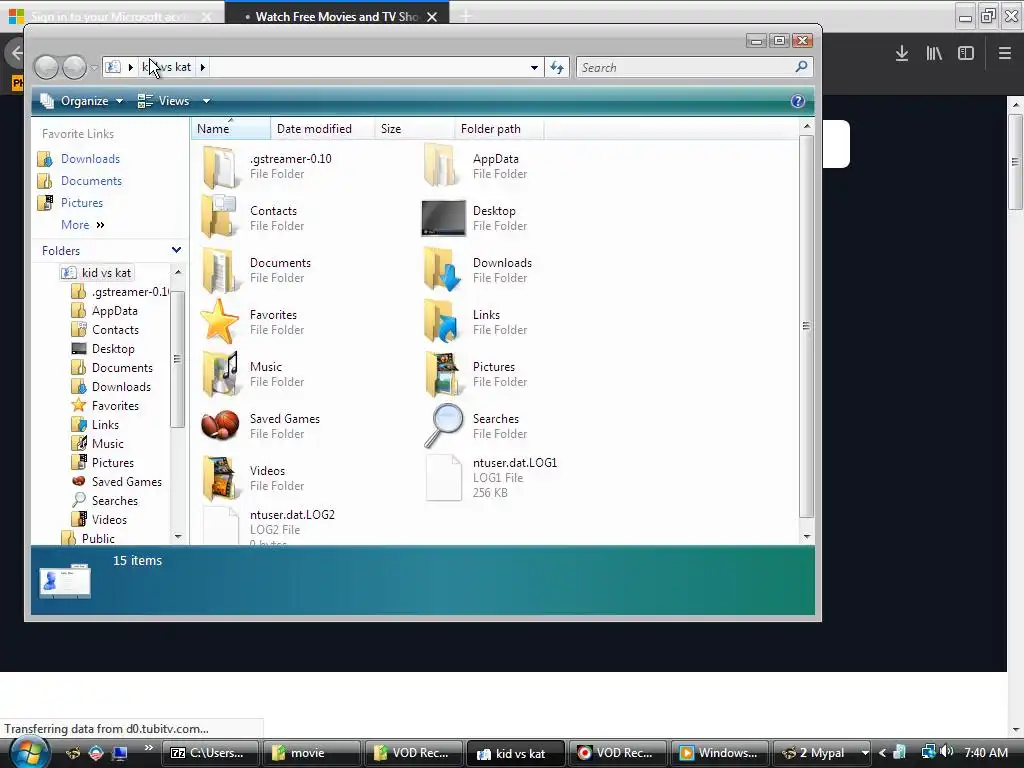Expand More favorite links chevron

101,225
